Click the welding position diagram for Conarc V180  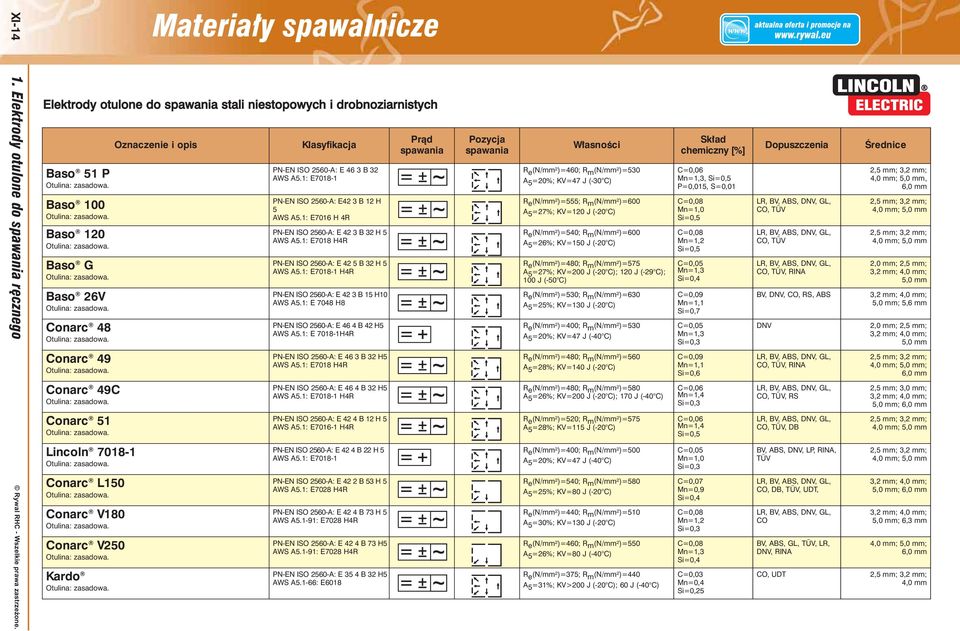[x=487, y=521]
